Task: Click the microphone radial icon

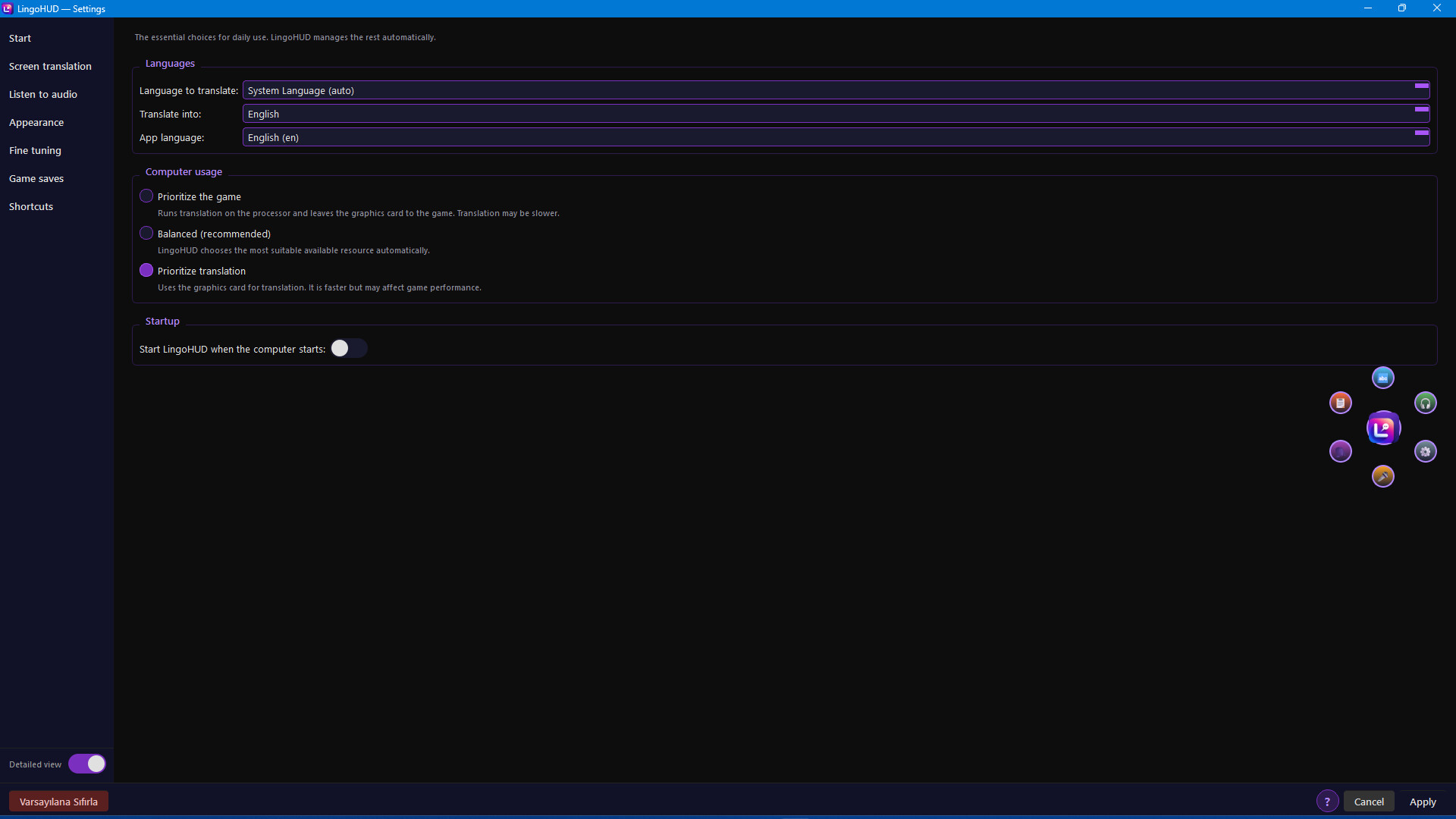Action: 1382,476
